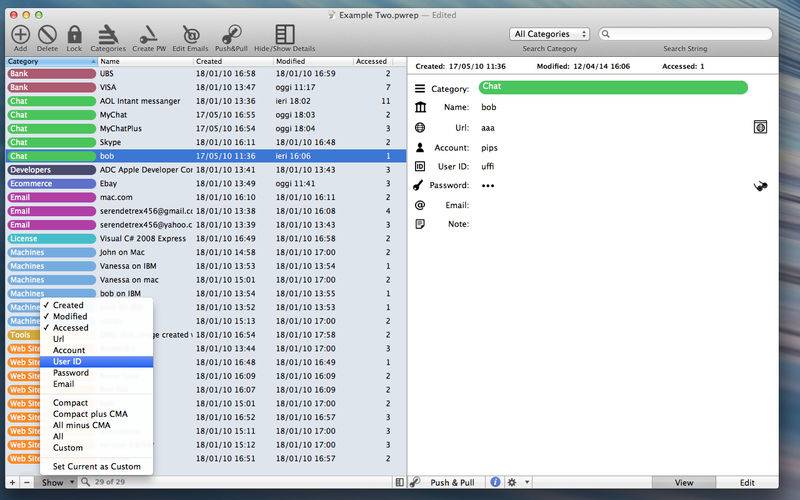Open the All Categories dropdown
This screenshot has width=800, height=500.
[x=549, y=34]
